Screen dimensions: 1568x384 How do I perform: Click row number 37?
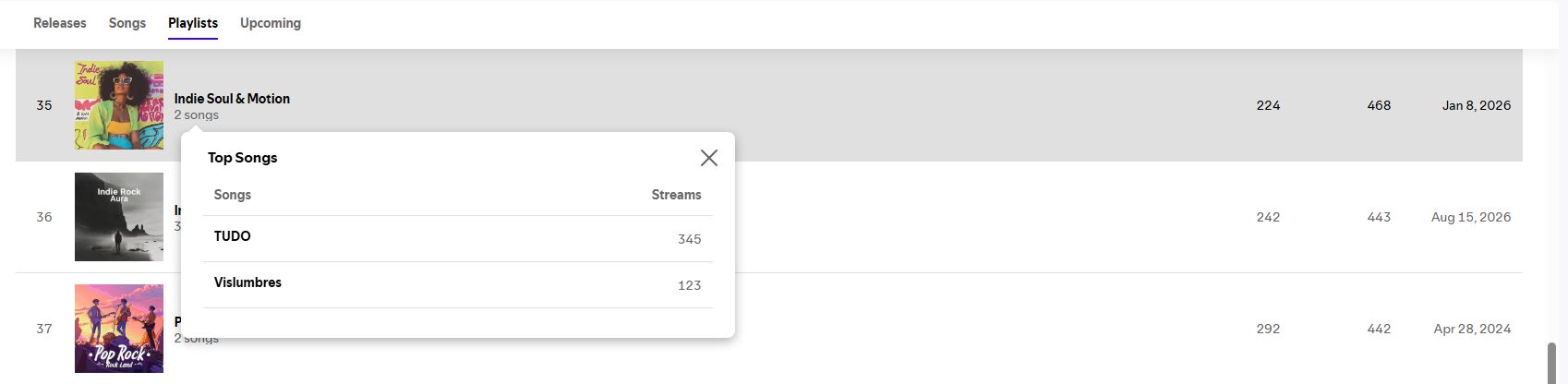[x=44, y=329]
